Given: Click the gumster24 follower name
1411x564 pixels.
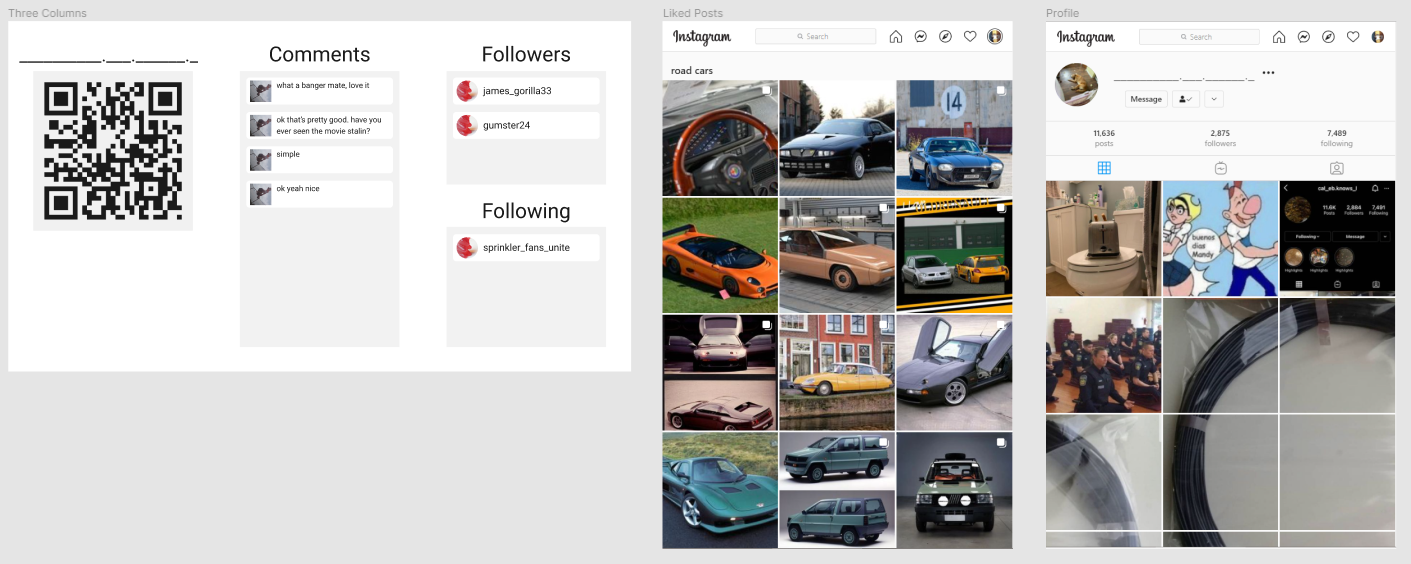Looking at the screenshot, I should point(506,125).
